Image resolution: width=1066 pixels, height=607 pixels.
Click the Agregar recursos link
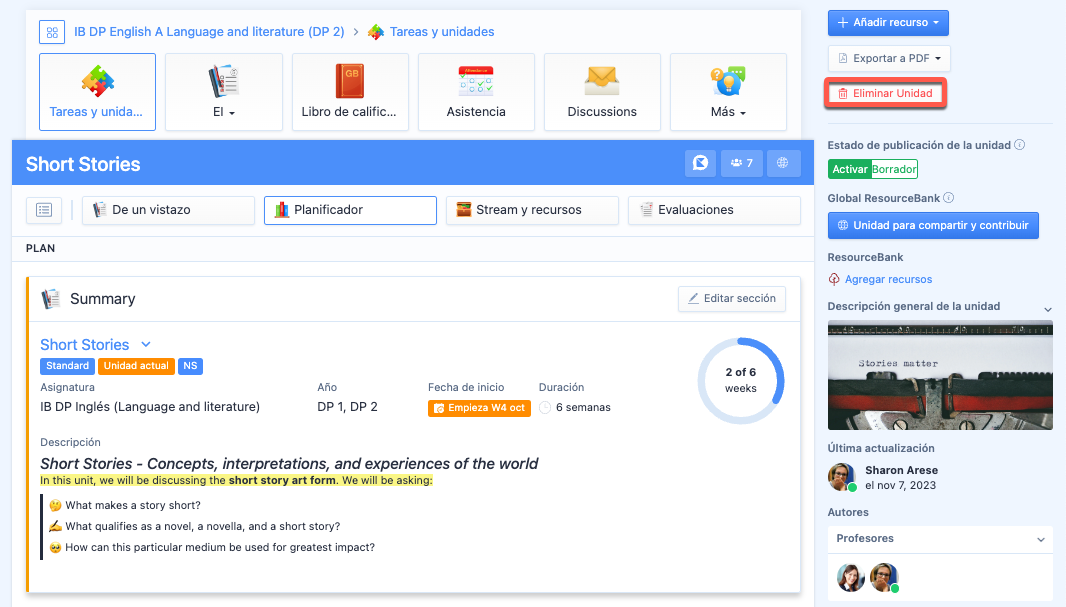pyautogui.click(x=888, y=279)
